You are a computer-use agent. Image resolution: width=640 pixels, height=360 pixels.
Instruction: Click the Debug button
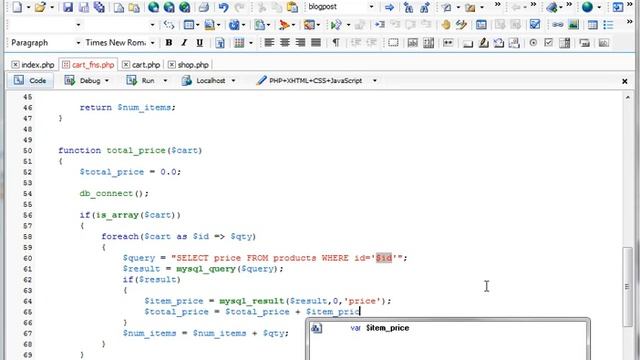pyautogui.click(x=82, y=80)
